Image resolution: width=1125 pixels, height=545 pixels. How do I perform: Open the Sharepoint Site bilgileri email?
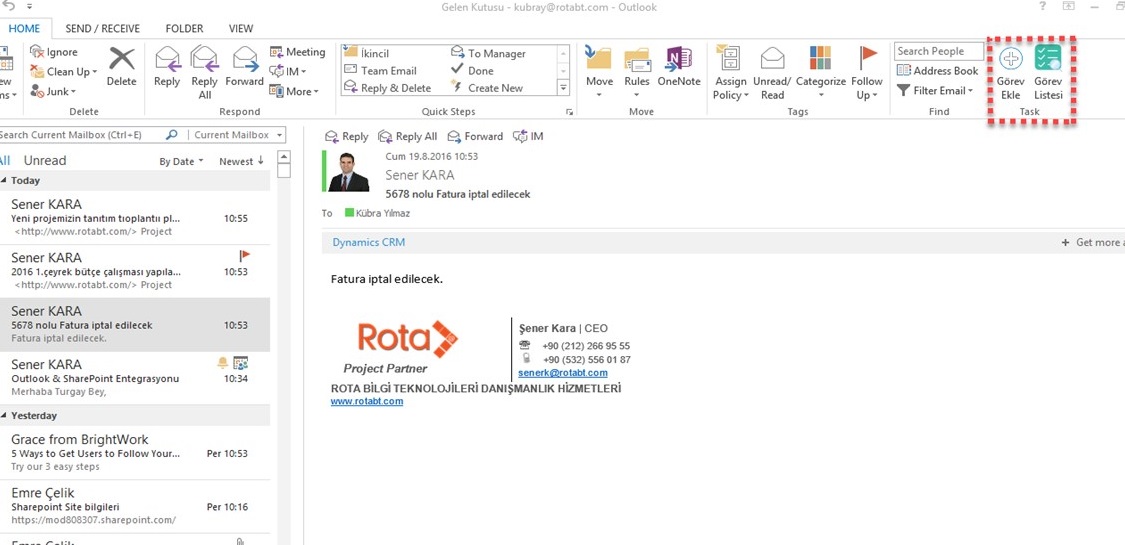pos(135,507)
